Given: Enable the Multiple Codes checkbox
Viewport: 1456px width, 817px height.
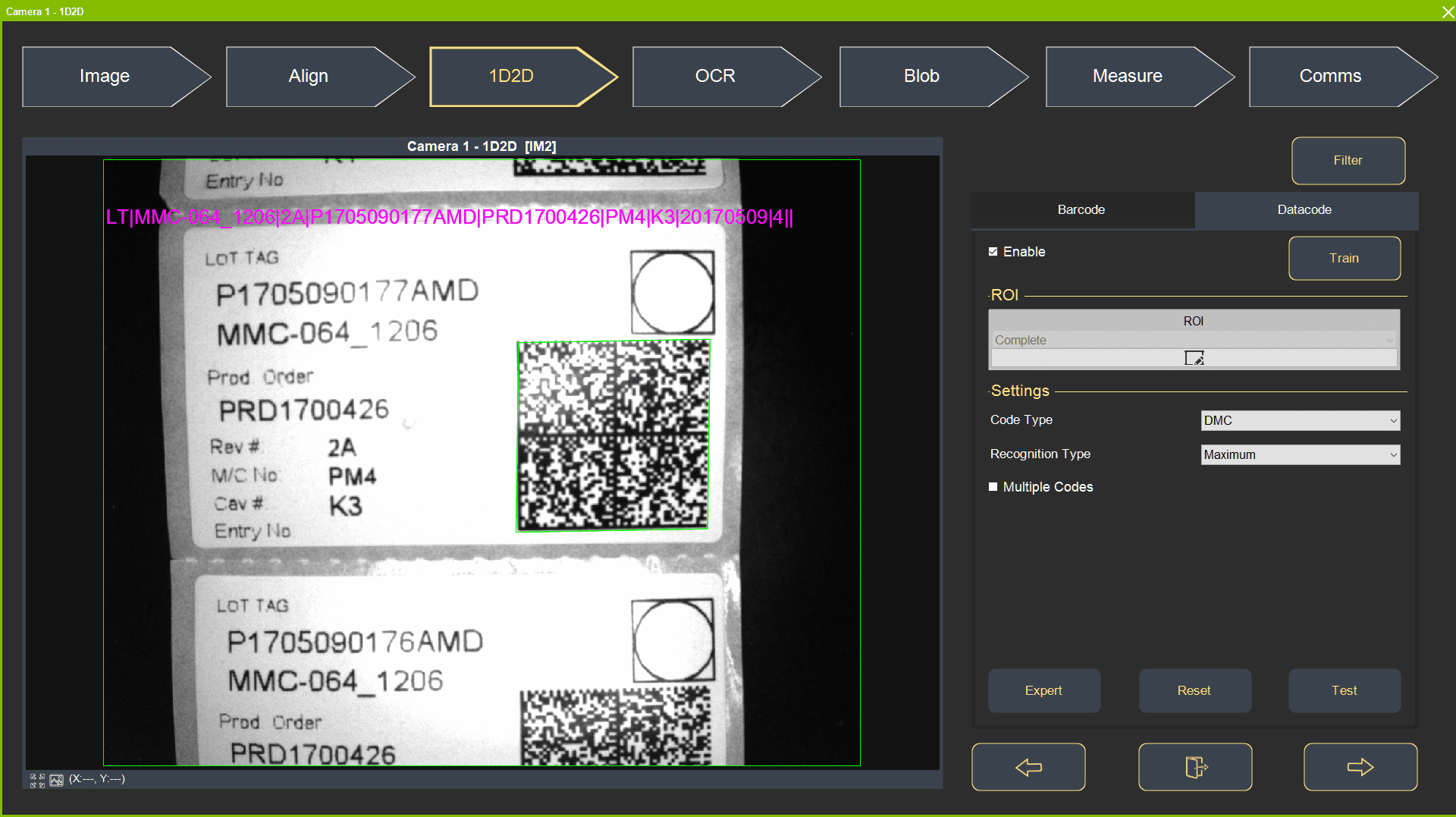Looking at the screenshot, I should coord(993,487).
